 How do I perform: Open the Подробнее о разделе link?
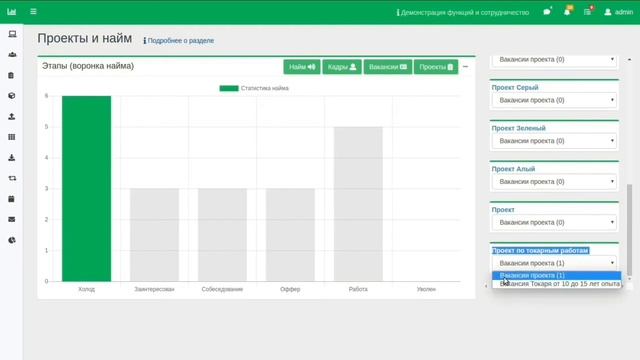coord(178,40)
